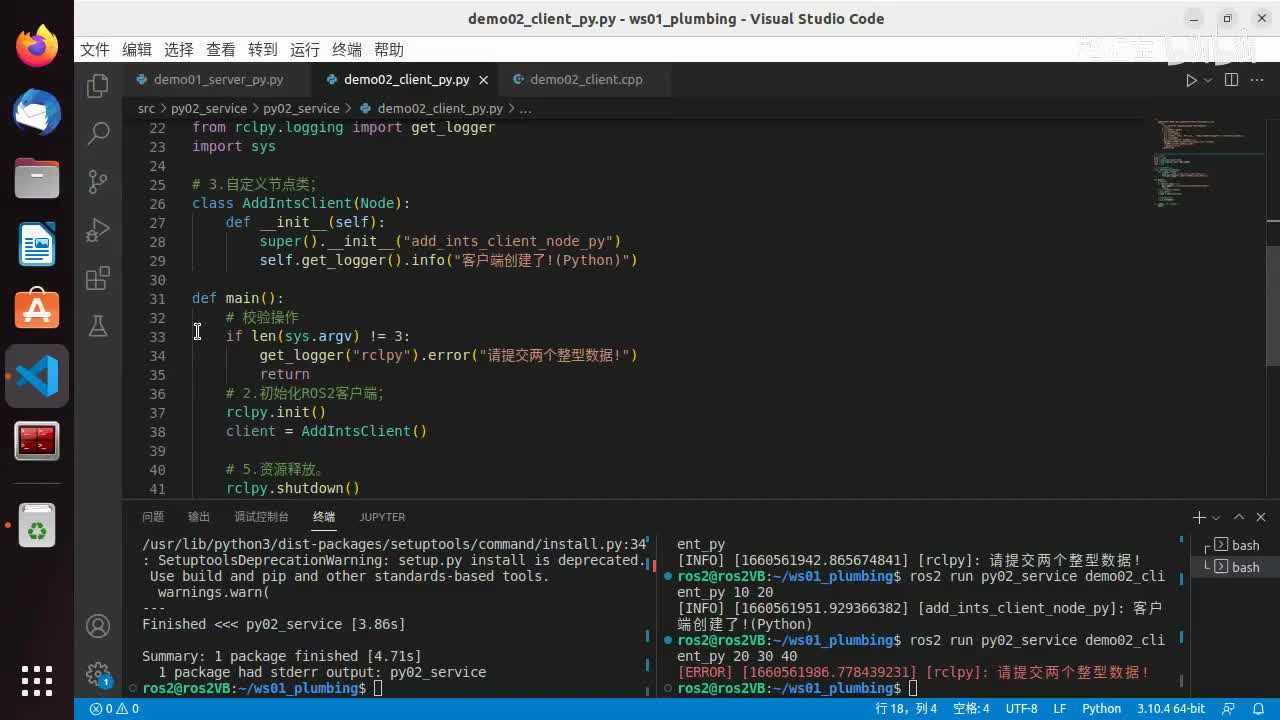Viewport: 1280px width, 720px height.
Task: Open the 选择 menu
Action: (179, 50)
